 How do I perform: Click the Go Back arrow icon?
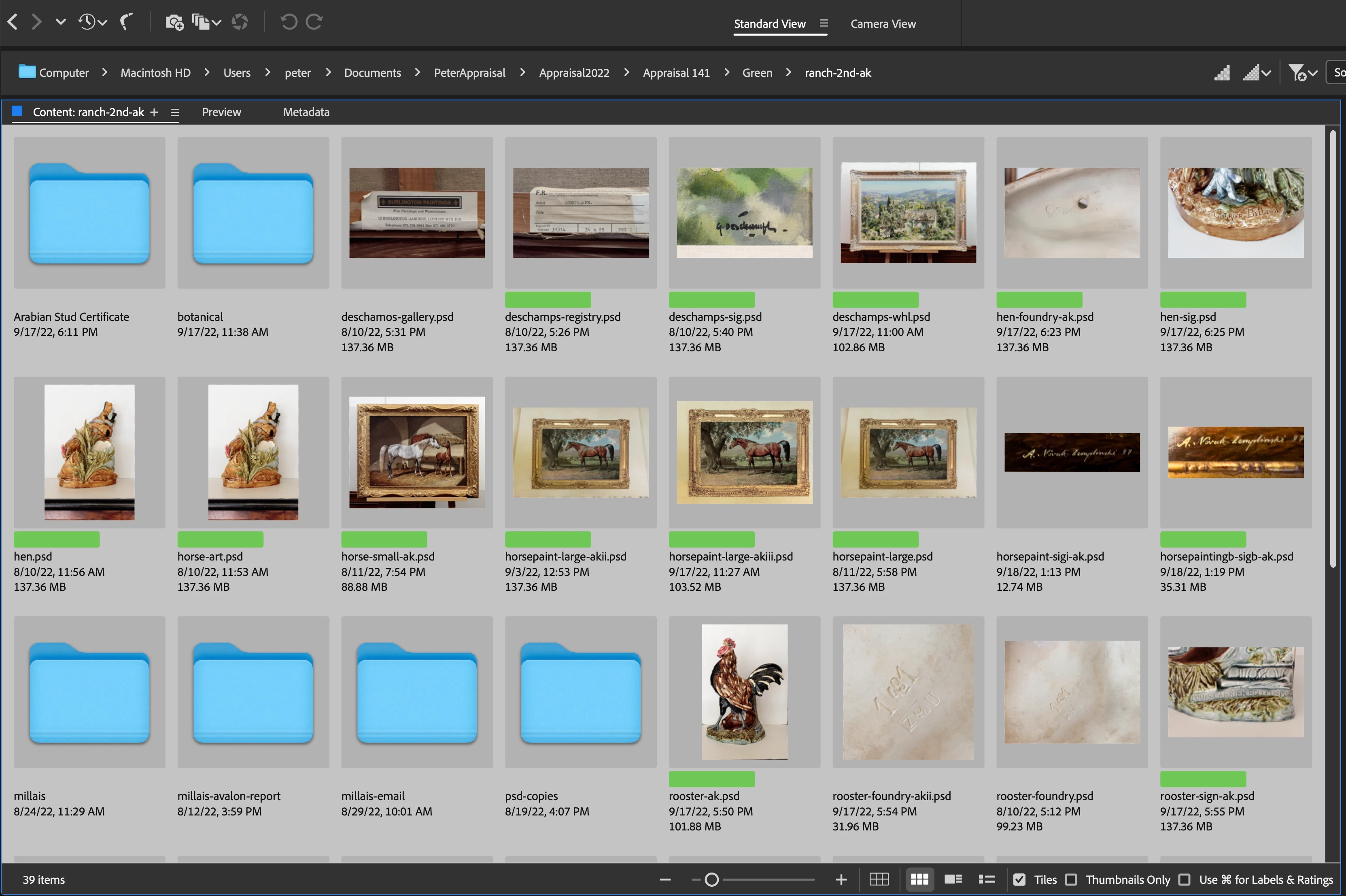[x=13, y=22]
